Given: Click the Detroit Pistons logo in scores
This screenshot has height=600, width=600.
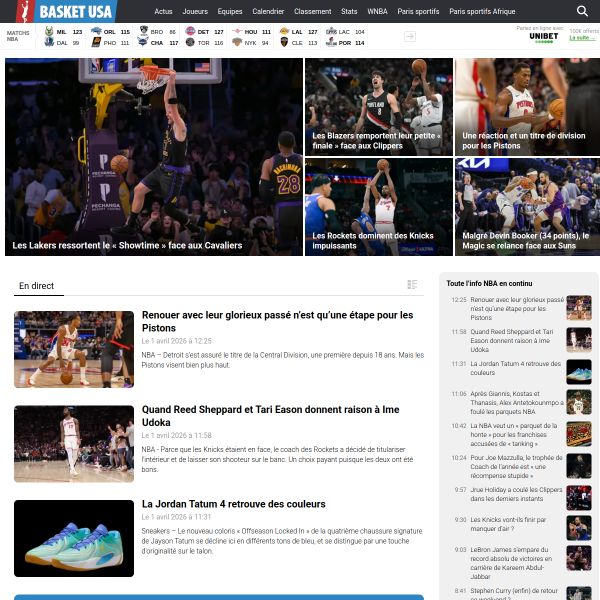Looking at the screenshot, I should 190,31.
